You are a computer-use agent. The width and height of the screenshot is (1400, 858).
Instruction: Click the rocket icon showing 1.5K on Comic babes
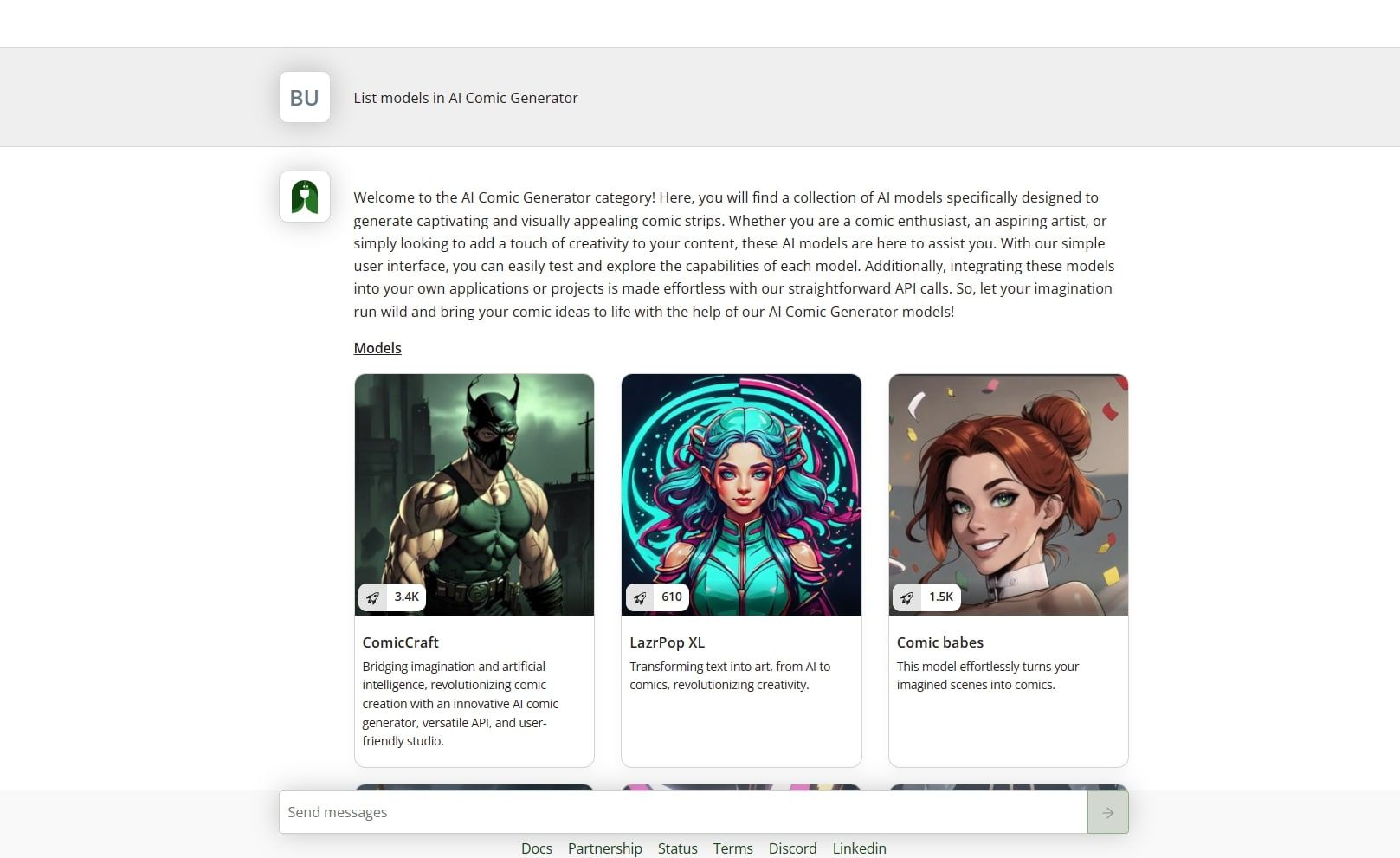907,597
